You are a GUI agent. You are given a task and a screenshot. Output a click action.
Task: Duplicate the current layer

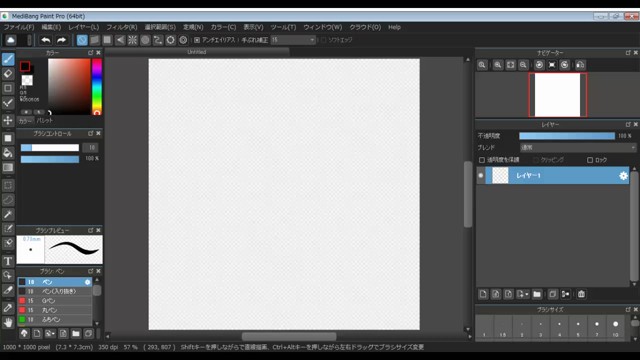coord(553,294)
